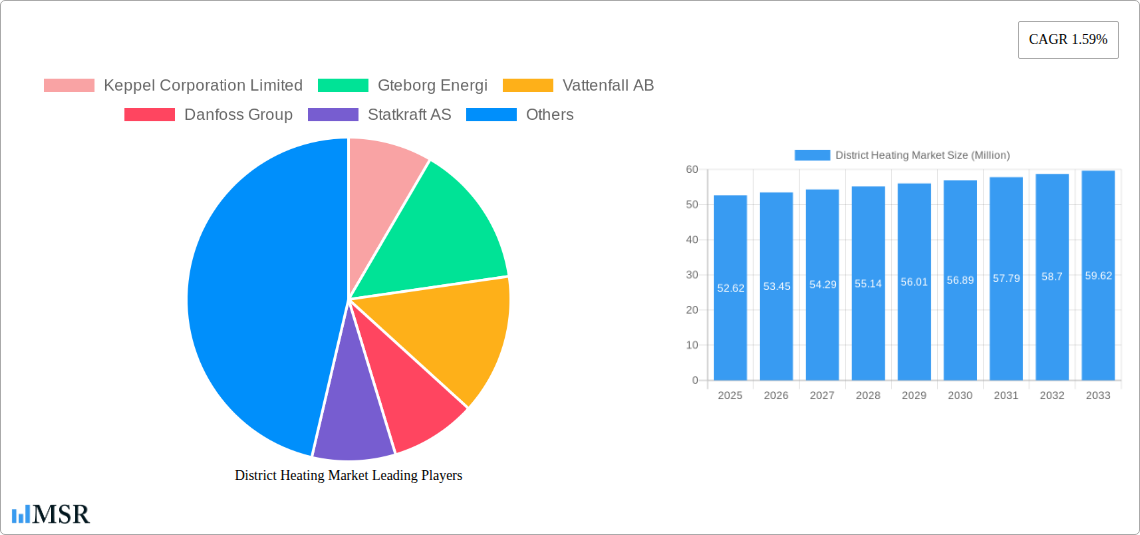Click the 2030 bar showing 56.89
The height and width of the screenshot is (535, 1140).
point(960,281)
